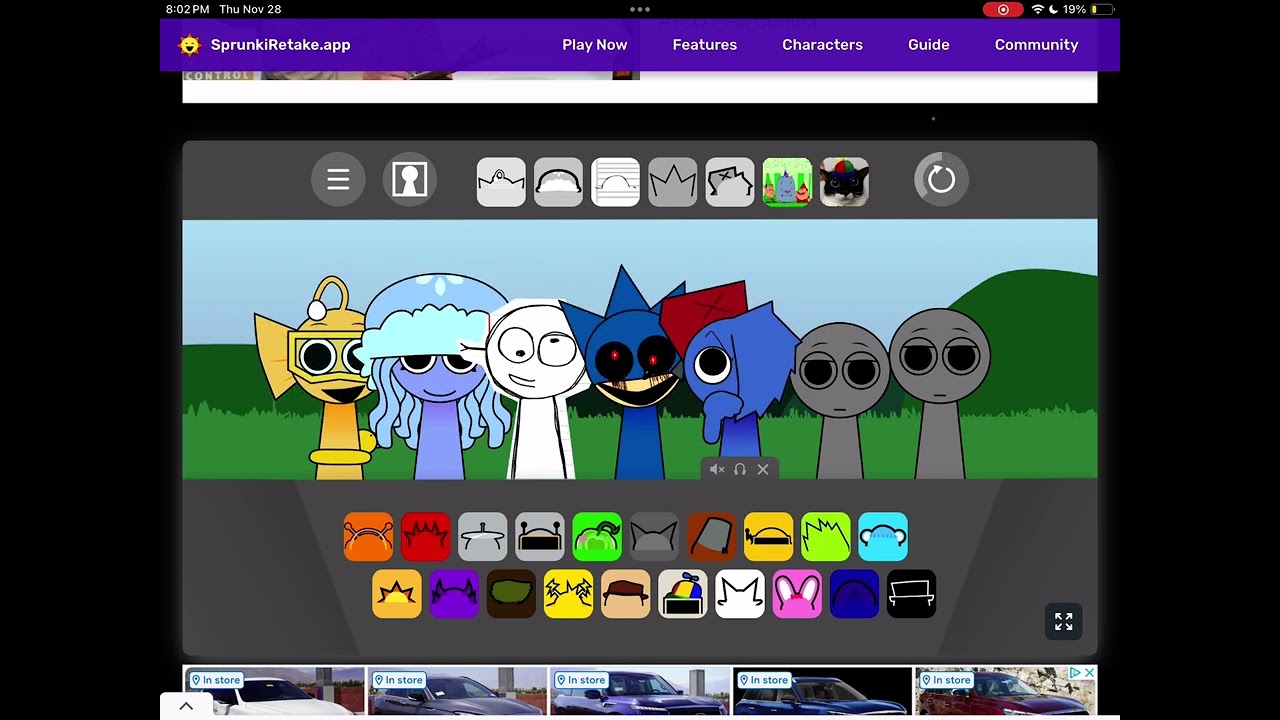Select the third bonus slot with lined paper
Screen dimensions: 1280x720
(x=615, y=182)
